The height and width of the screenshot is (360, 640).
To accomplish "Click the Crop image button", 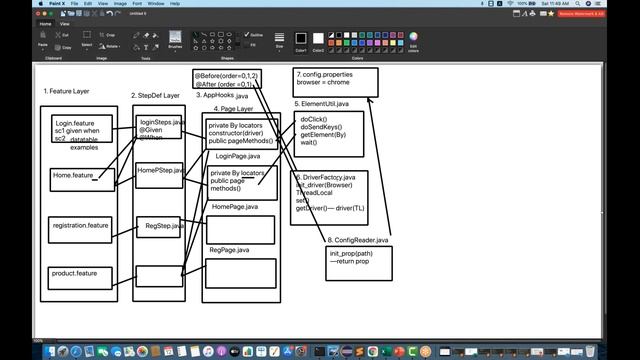I will [x=107, y=35].
